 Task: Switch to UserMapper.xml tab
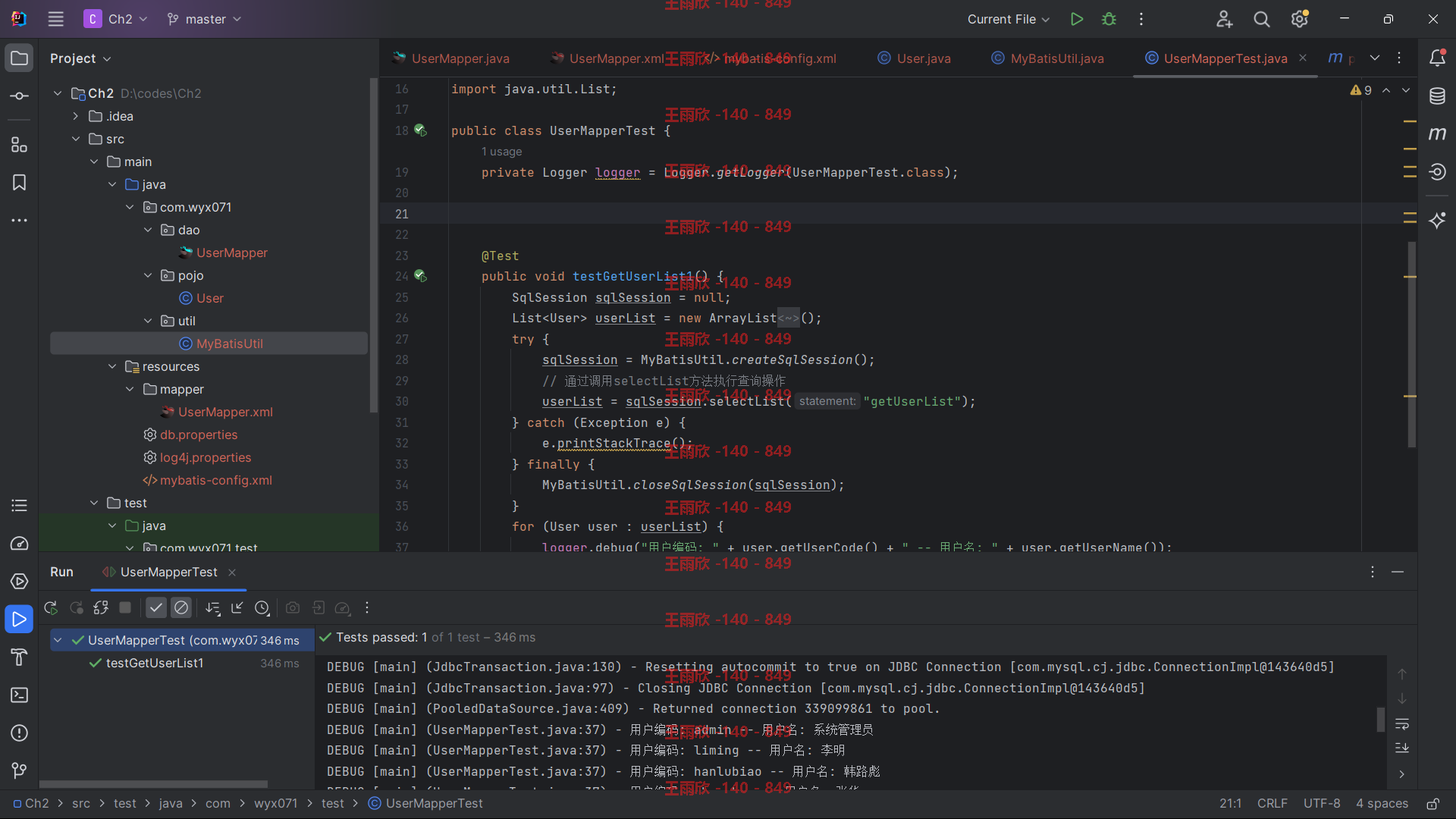tap(608, 58)
